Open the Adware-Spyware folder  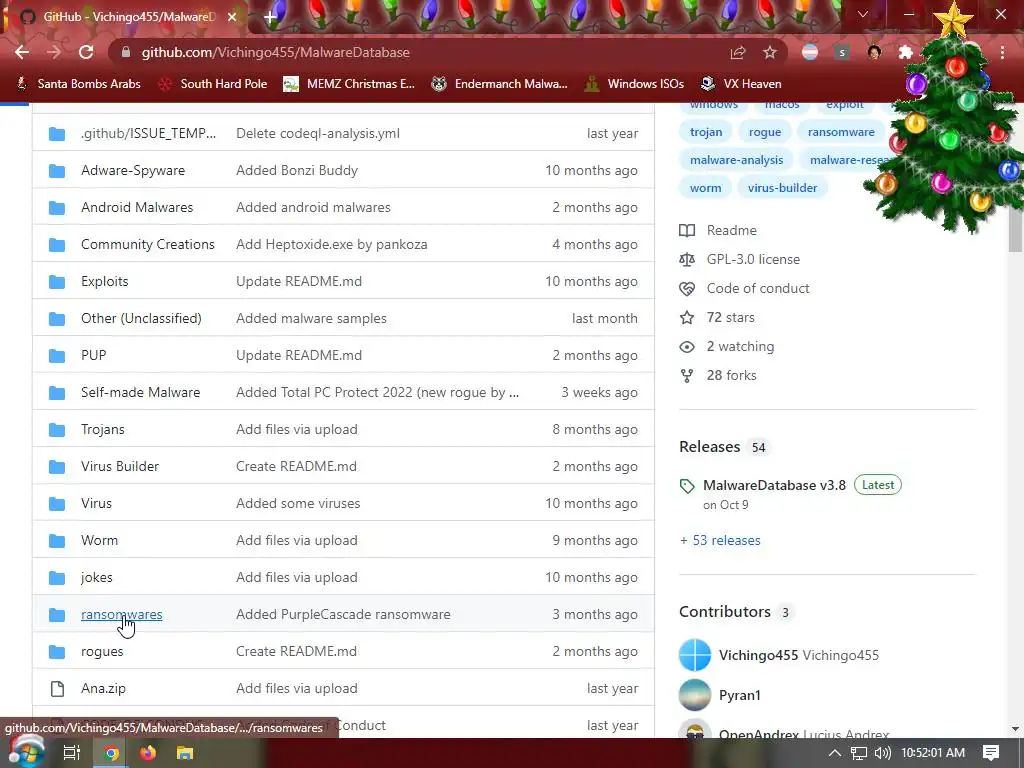coord(133,170)
